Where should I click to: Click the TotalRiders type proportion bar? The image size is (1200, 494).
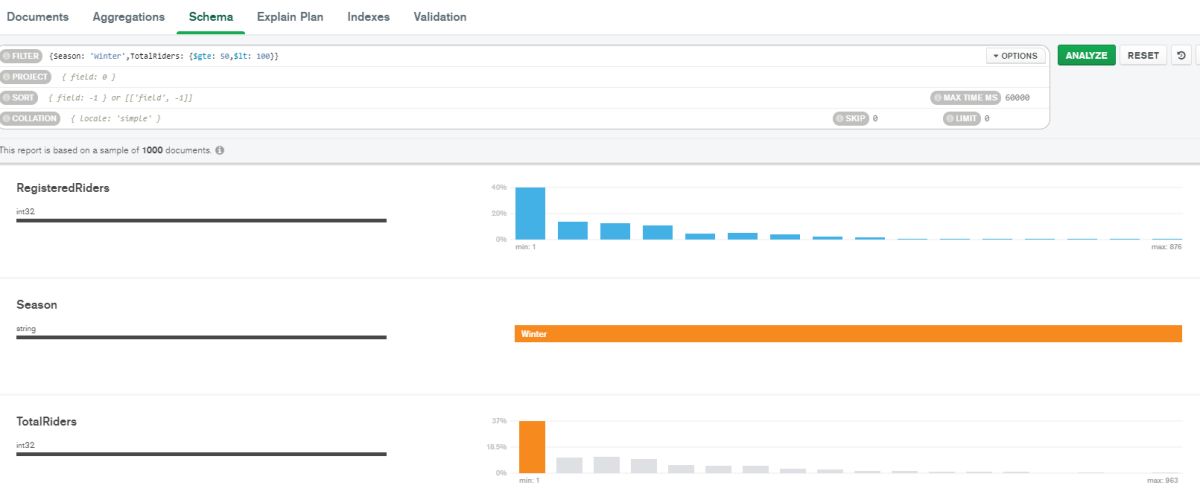pyautogui.click(x=201, y=454)
